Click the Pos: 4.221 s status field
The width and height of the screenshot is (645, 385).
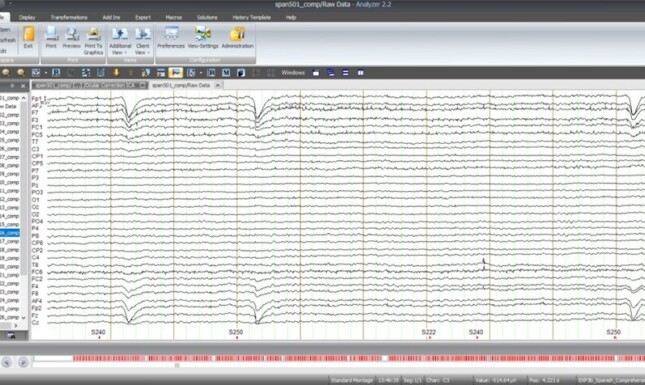[x=543, y=380]
